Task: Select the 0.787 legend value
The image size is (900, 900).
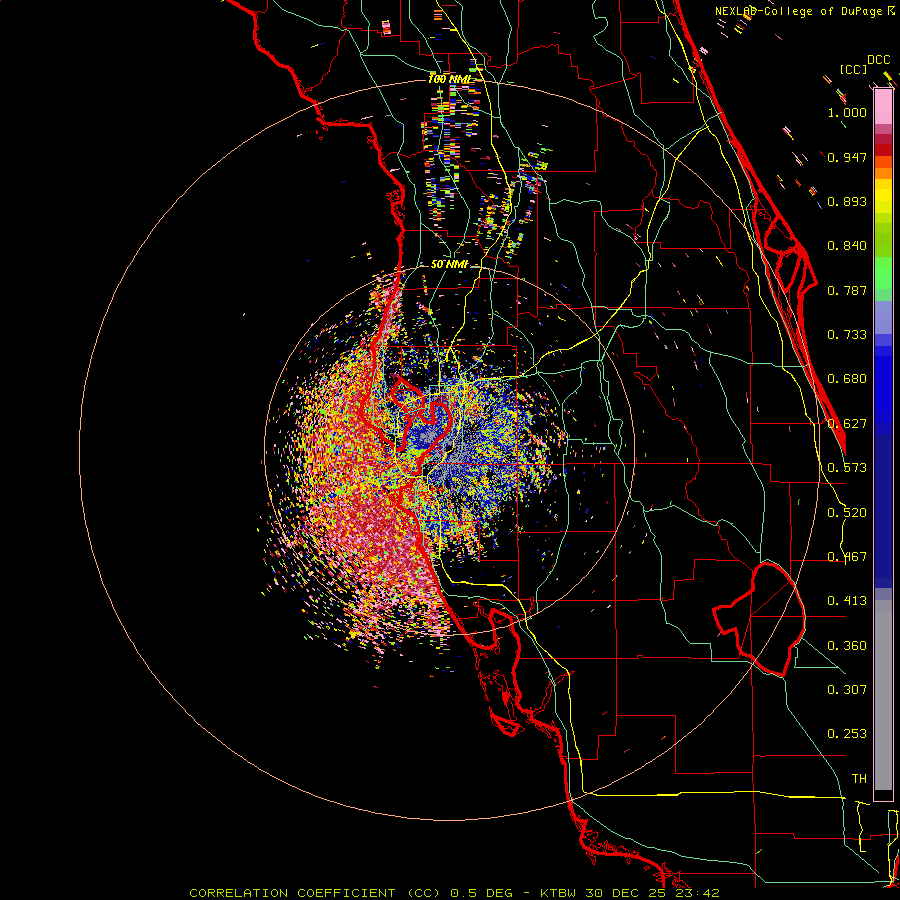Action: [847, 290]
